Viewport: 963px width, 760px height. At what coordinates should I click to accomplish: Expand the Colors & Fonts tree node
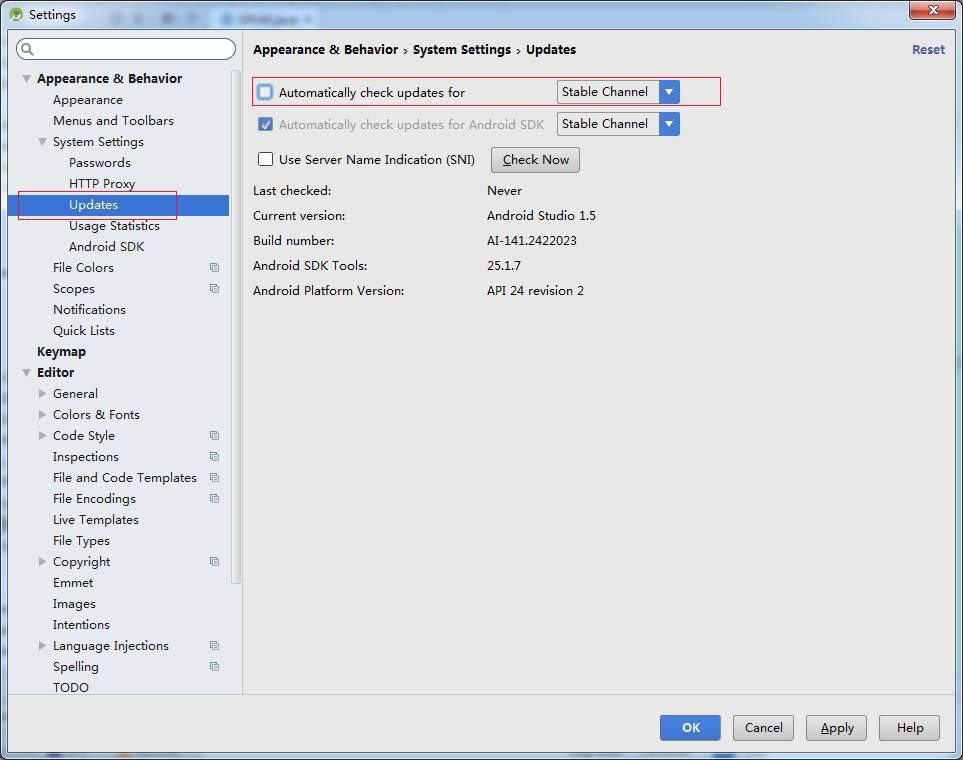42,414
